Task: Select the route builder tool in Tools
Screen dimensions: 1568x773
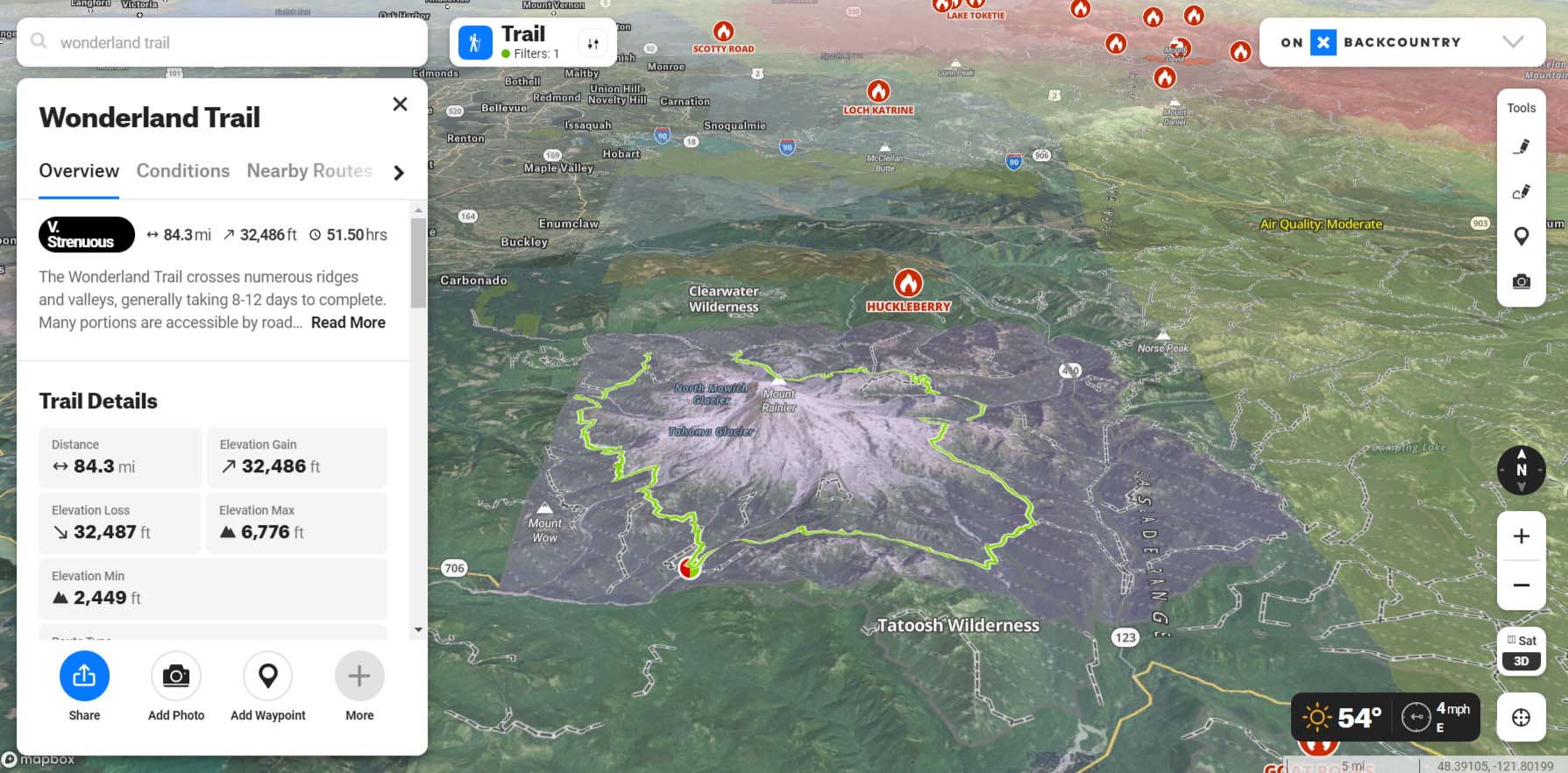Action: (1522, 192)
